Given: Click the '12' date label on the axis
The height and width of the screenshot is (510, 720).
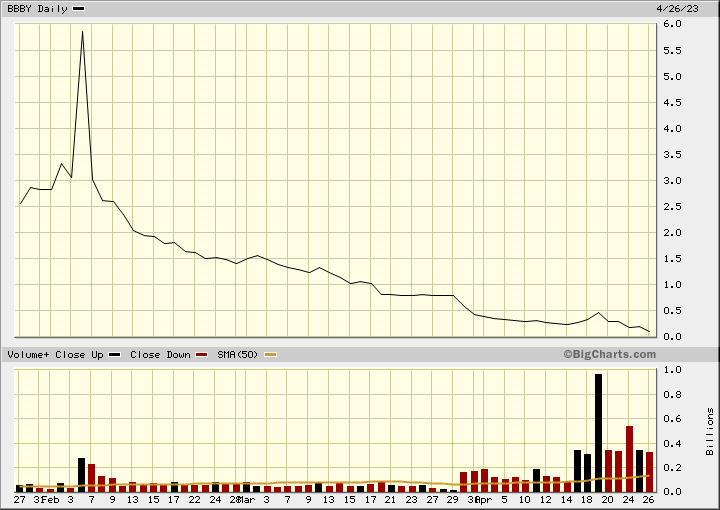Looking at the screenshot, I should coord(545,500).
